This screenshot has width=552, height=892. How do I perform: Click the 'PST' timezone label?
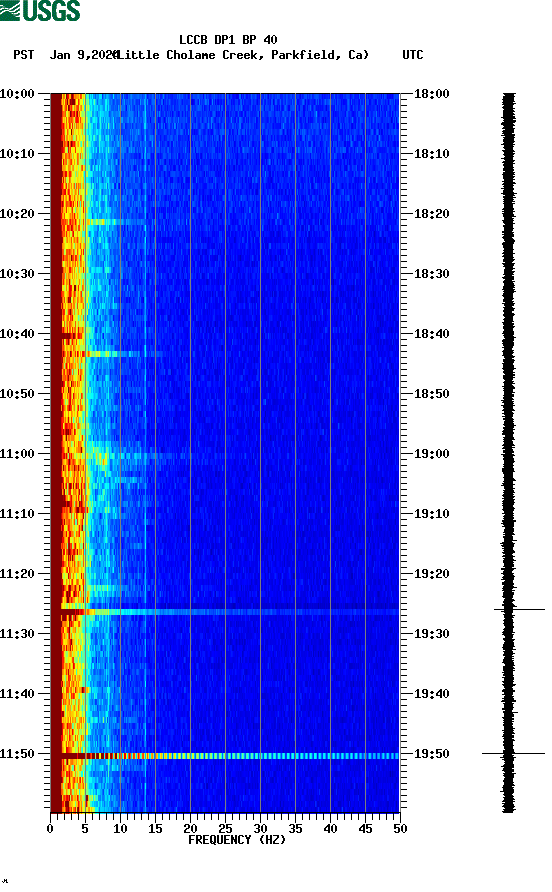point(24,55)
